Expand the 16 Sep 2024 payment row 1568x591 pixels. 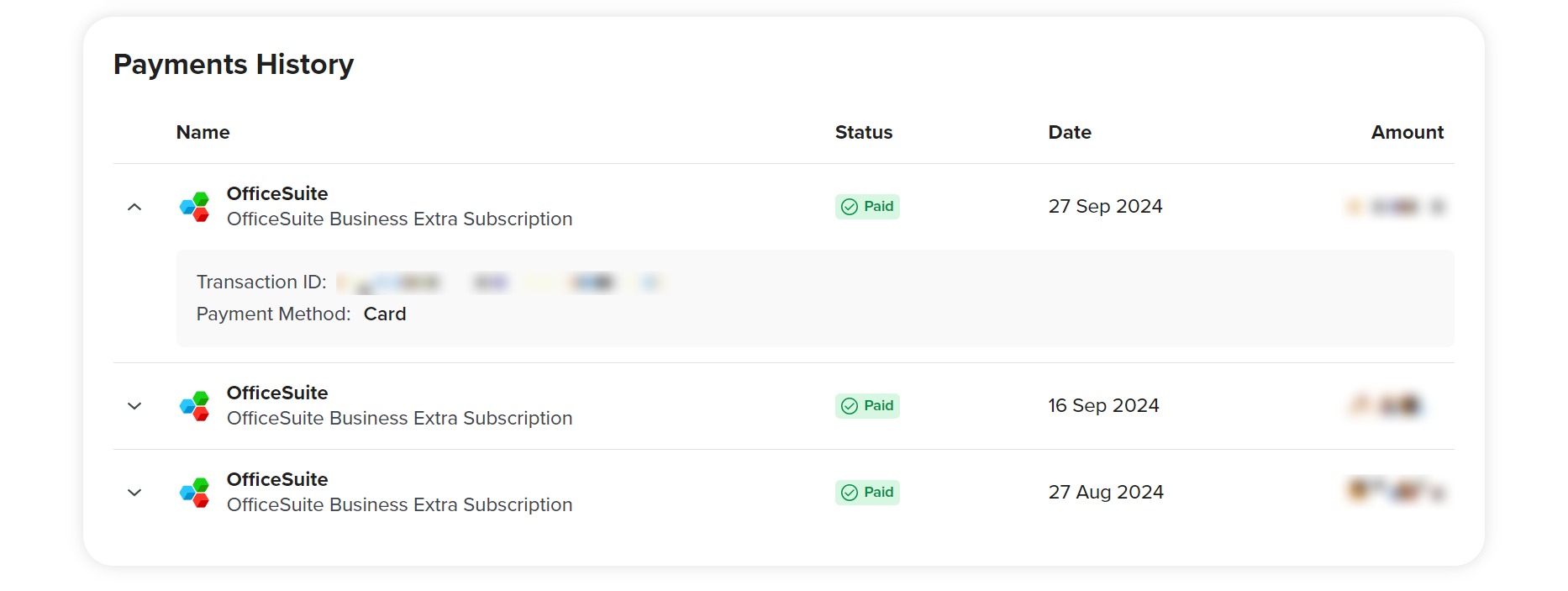click(134, 406)
